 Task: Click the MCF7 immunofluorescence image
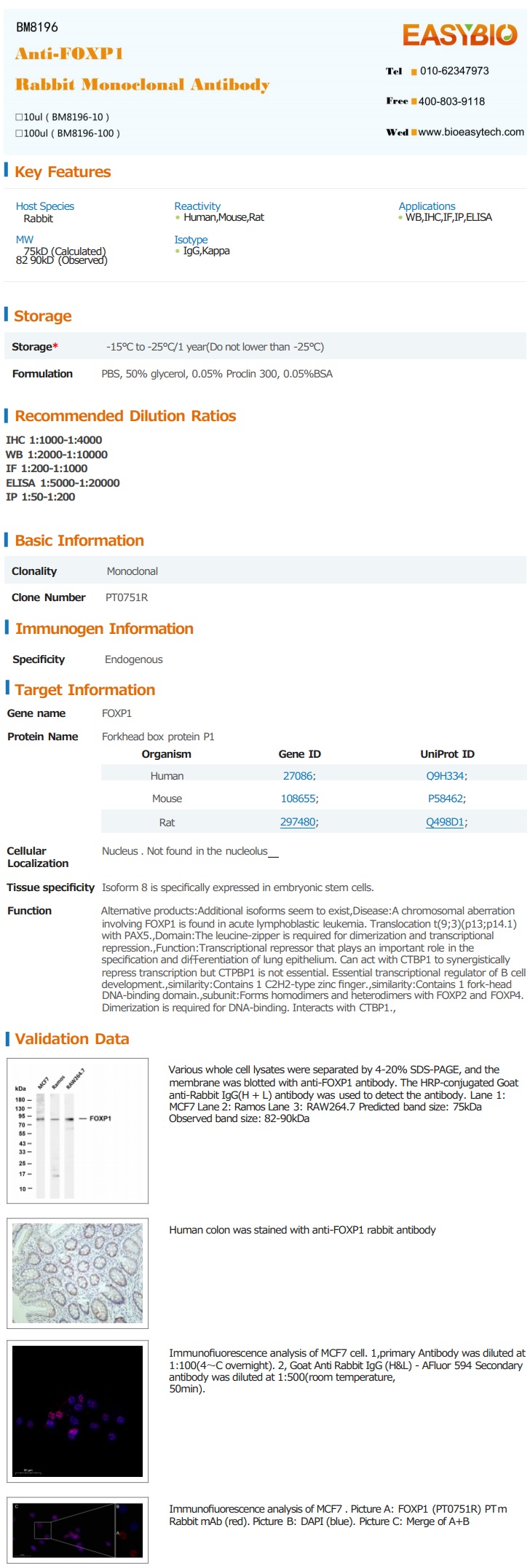77,1411
